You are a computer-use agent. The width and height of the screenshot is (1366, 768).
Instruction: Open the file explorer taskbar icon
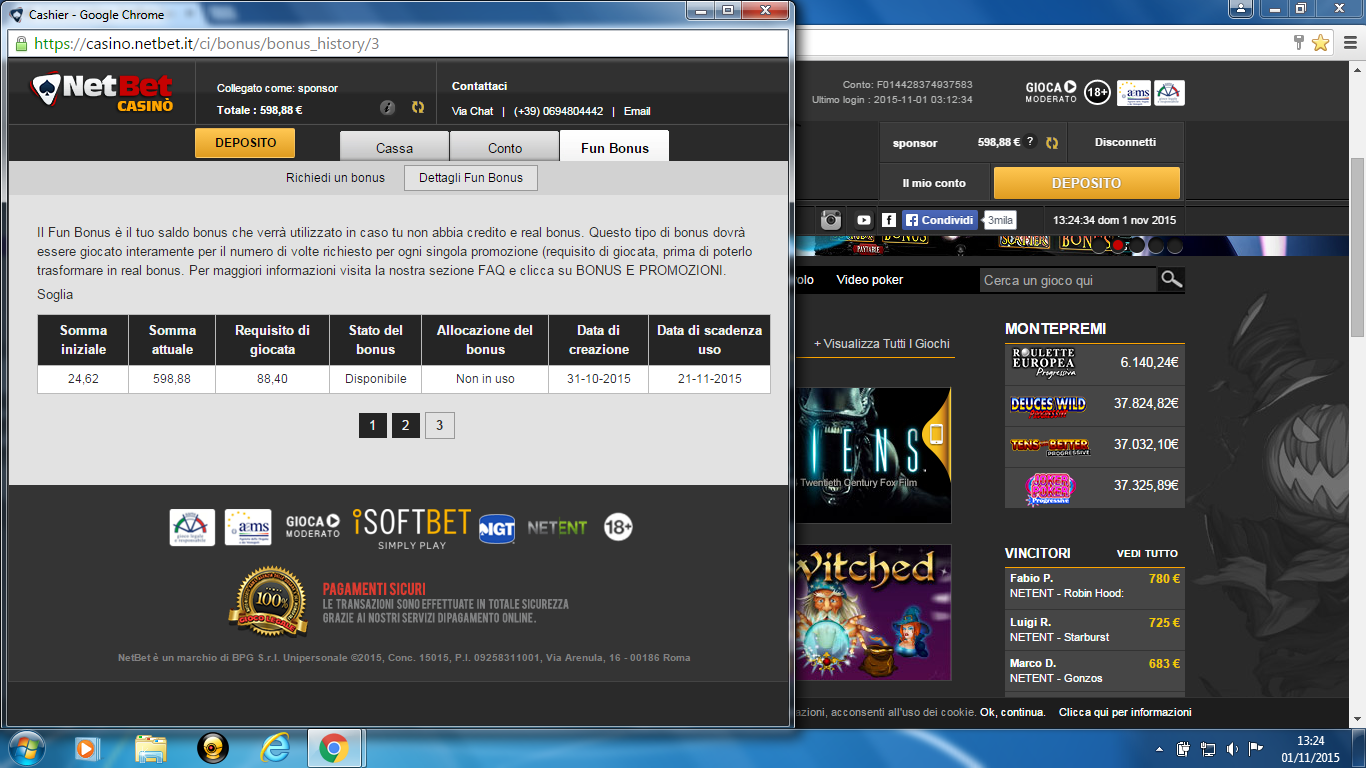tap(151, 748)
